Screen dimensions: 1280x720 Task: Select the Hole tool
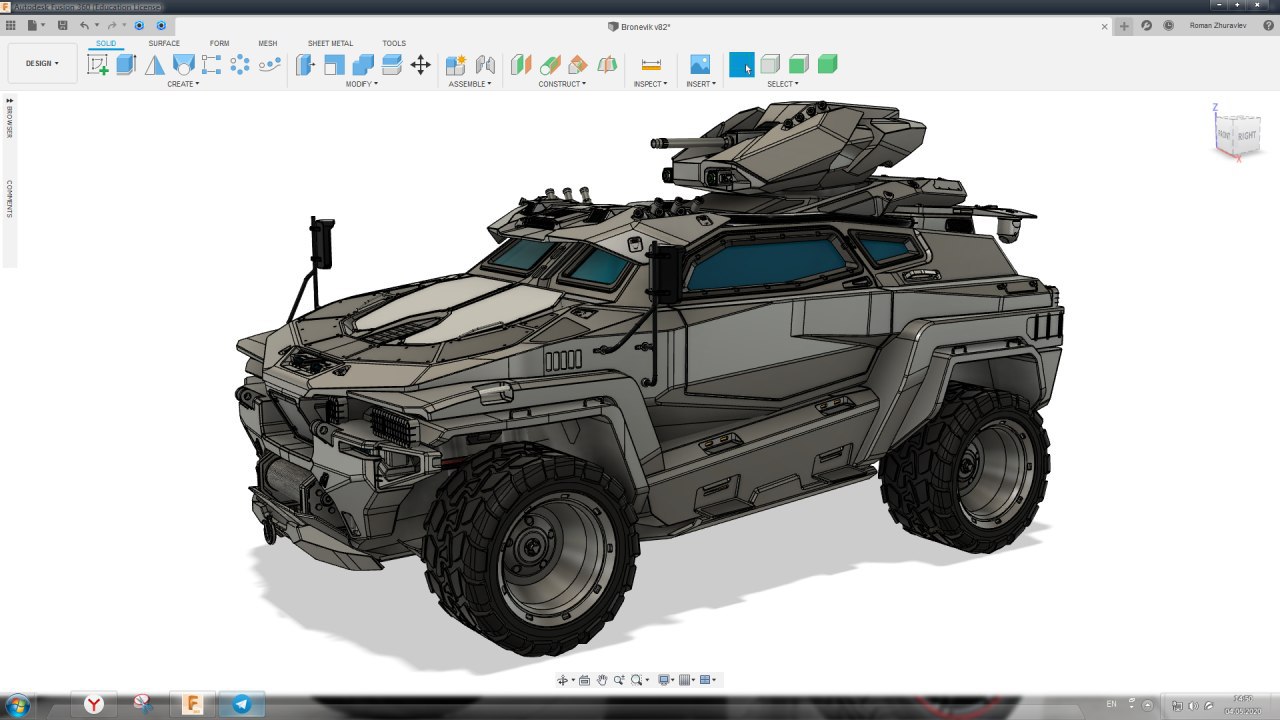coord(183,65)
